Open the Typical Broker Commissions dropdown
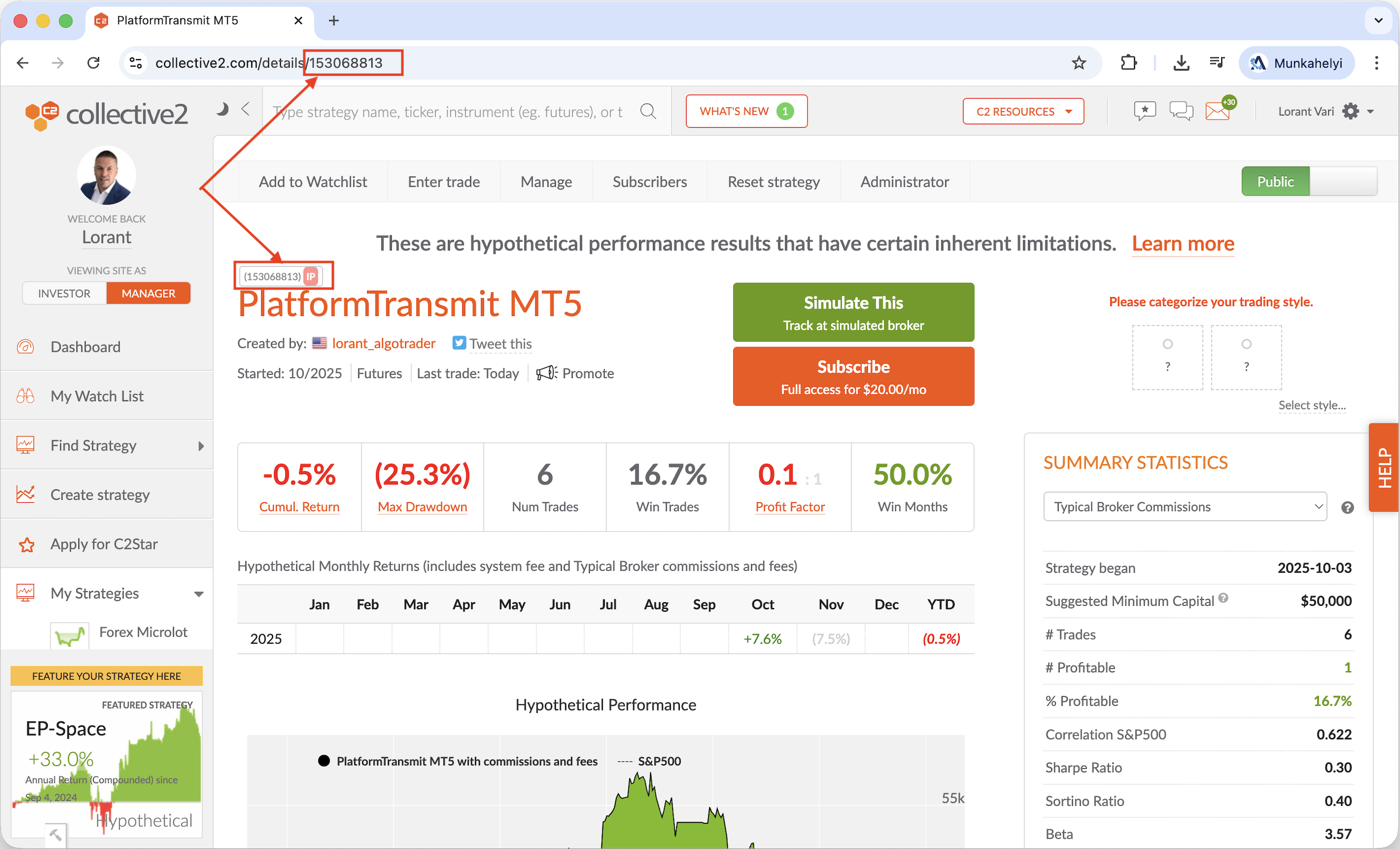This screenshot has height=849, width=1400. (x=1185, y=507)
